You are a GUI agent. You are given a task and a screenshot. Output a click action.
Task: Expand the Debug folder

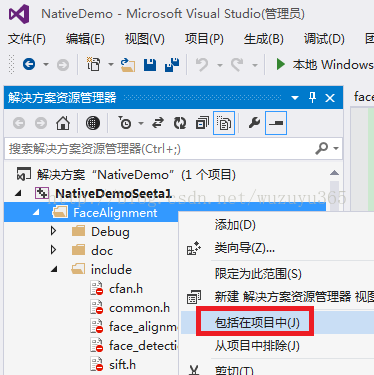pos(53,231)
